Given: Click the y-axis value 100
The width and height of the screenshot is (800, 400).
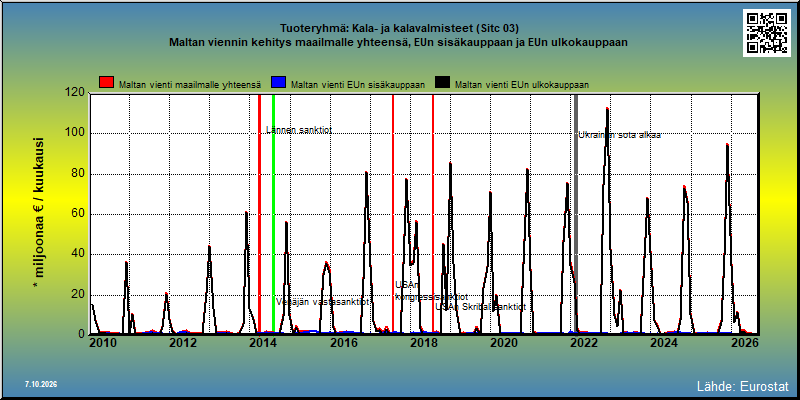Looking at the screenshot, I should pyautogui.click(x=75, y=133).
